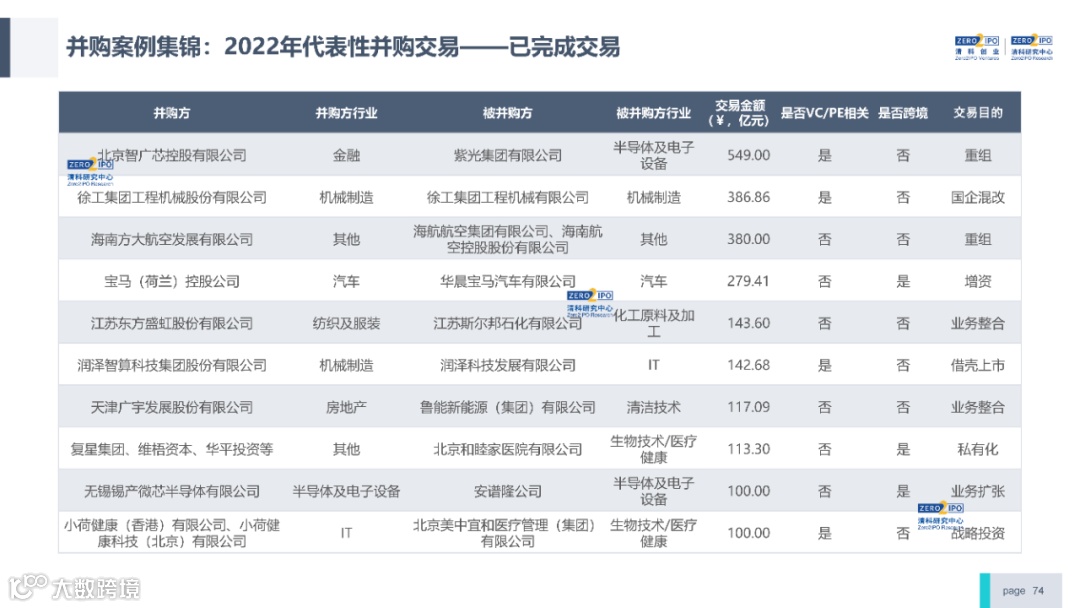The image size is (1080, 608).
Task: Select cell 小荷健康（香港）有限公司、小荷健康科技（北京）有限公司
Action: click(x=172, y=533)
